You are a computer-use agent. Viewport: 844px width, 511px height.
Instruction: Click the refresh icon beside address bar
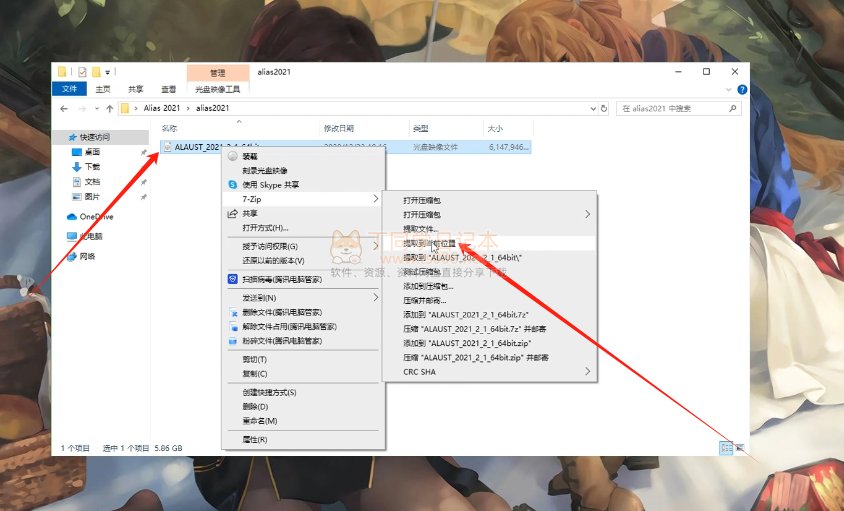point(604,108)
